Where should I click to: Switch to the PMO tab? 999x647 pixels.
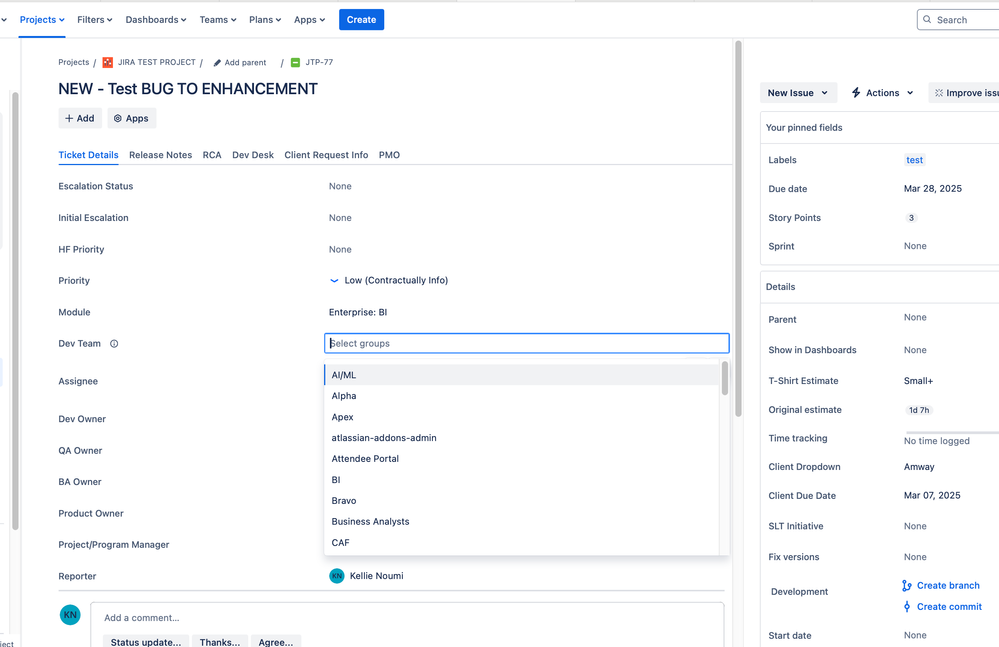point(389,155)
